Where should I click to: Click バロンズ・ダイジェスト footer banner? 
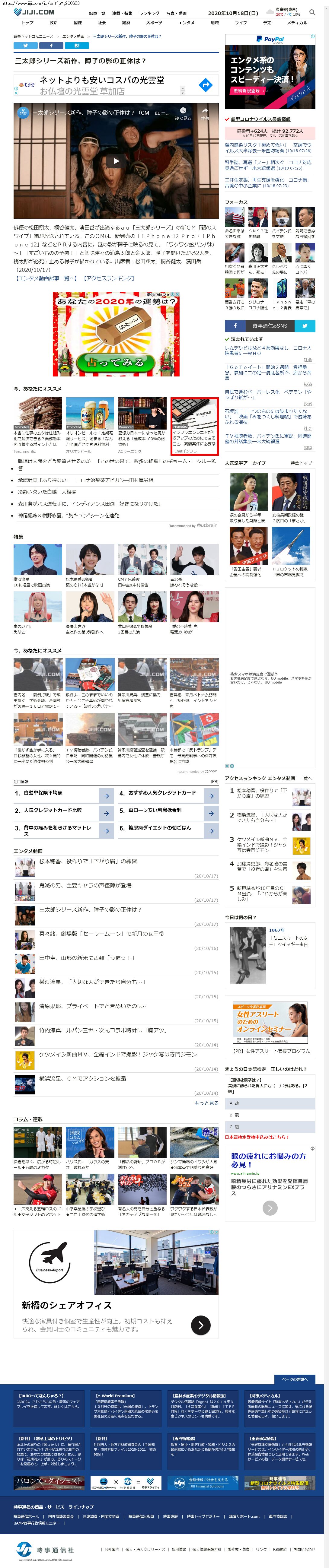coord(49,1483)
